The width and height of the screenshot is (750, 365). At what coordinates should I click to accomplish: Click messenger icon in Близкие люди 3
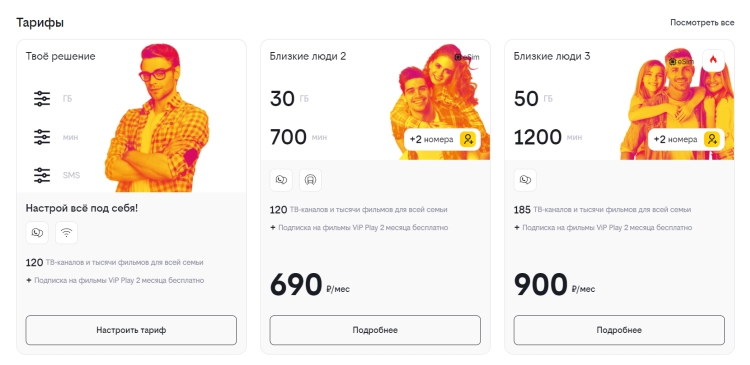coord(525,180)
